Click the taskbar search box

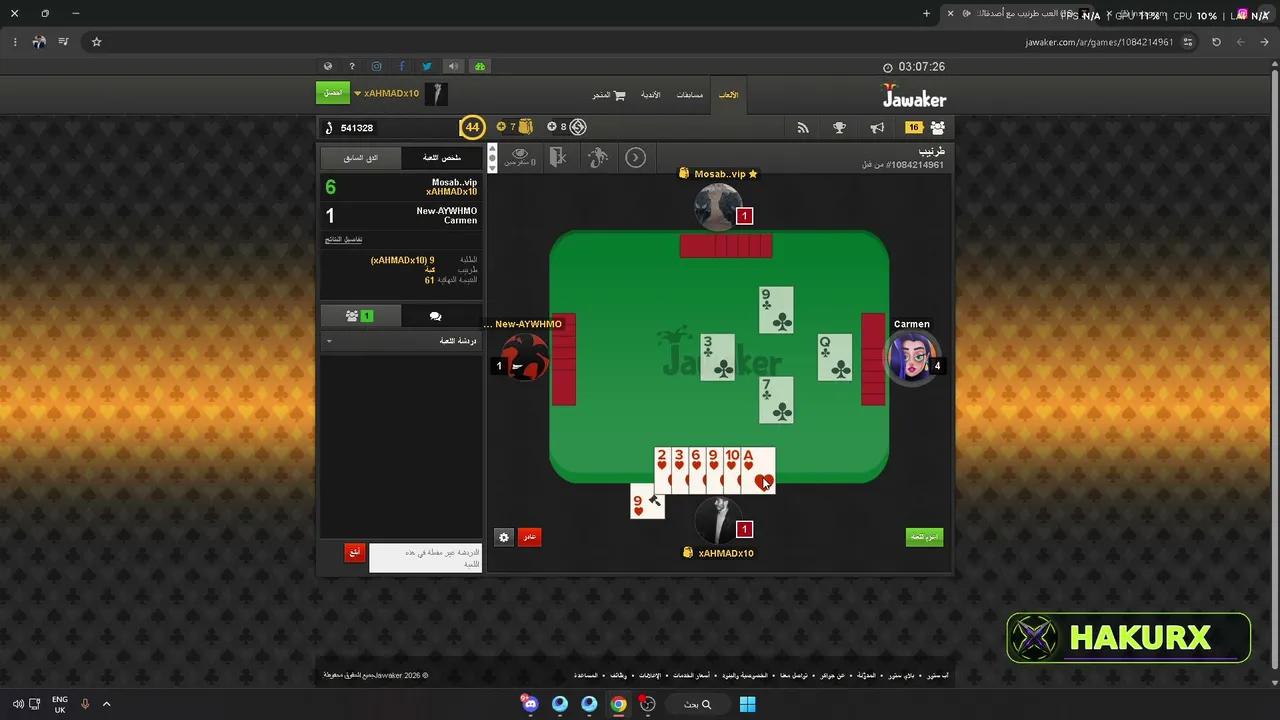pos(698,704)
